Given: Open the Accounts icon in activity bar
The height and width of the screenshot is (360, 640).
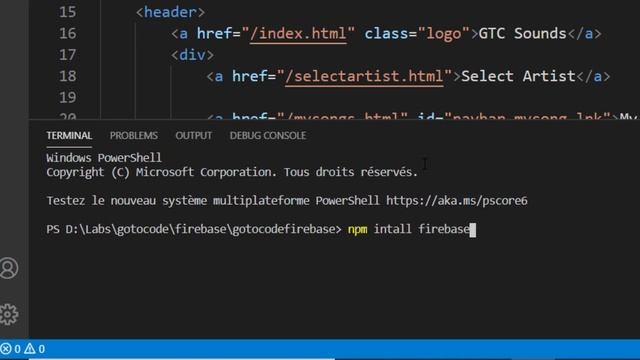Looking at the screenshot, I should [9, 268].
